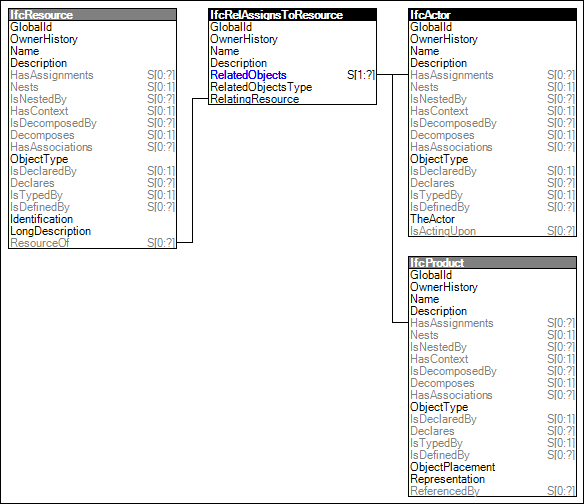
Task: Click RelatedObjectsType in IfcRelAssignsToResource
Action: (261, 87)
